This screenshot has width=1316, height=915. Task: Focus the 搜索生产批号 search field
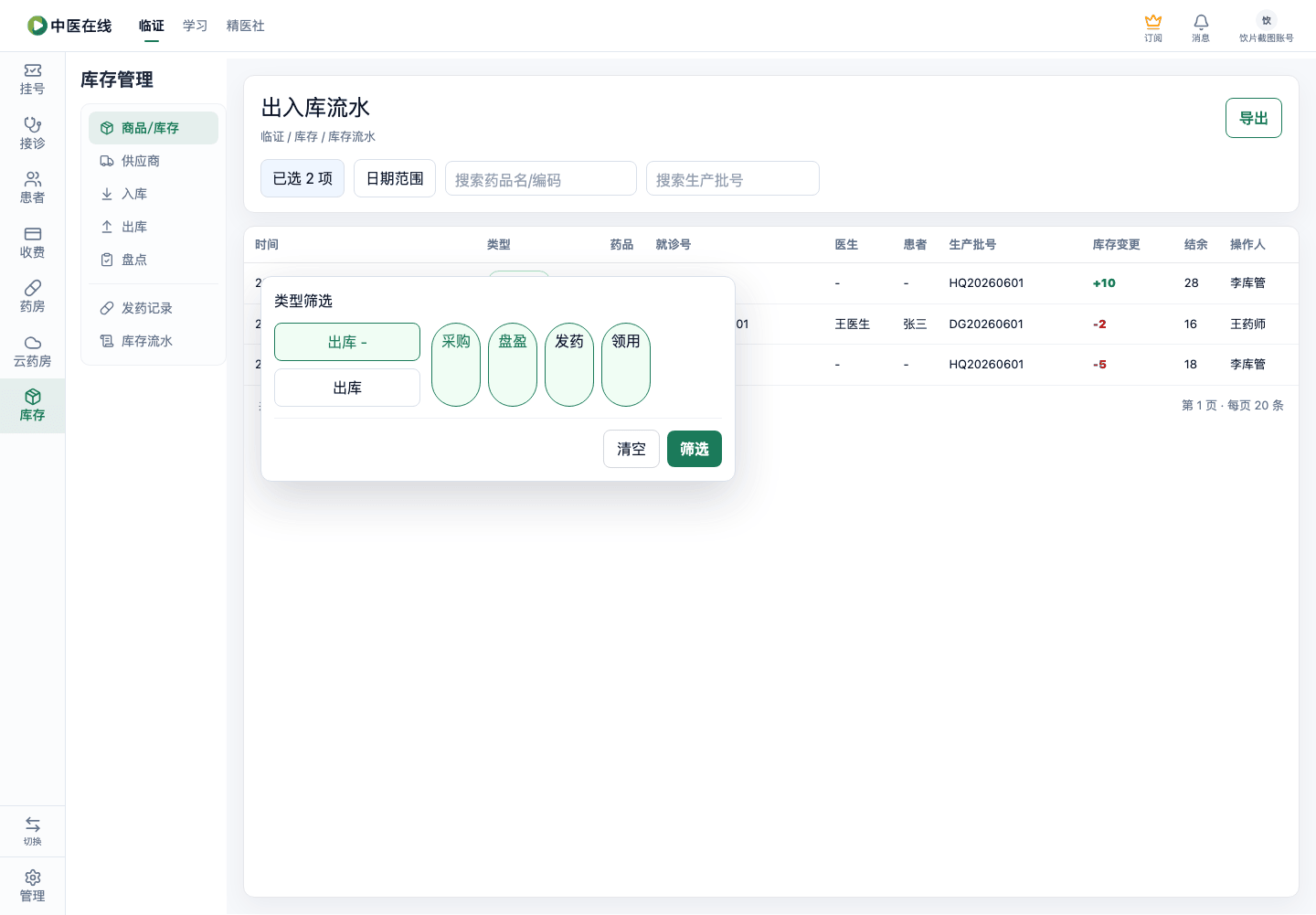tap(733, 179)
